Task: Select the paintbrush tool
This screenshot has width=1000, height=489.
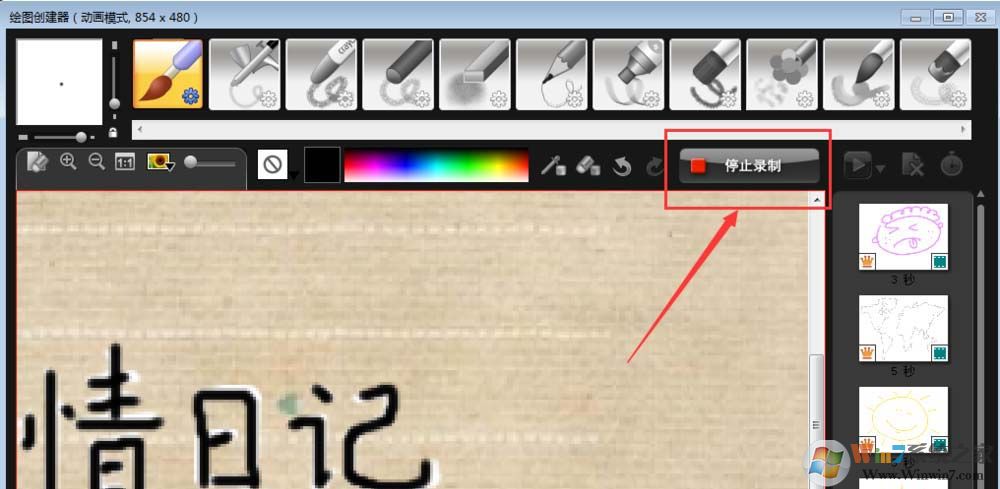Action: pyautogui.click(x=168, y=74)
